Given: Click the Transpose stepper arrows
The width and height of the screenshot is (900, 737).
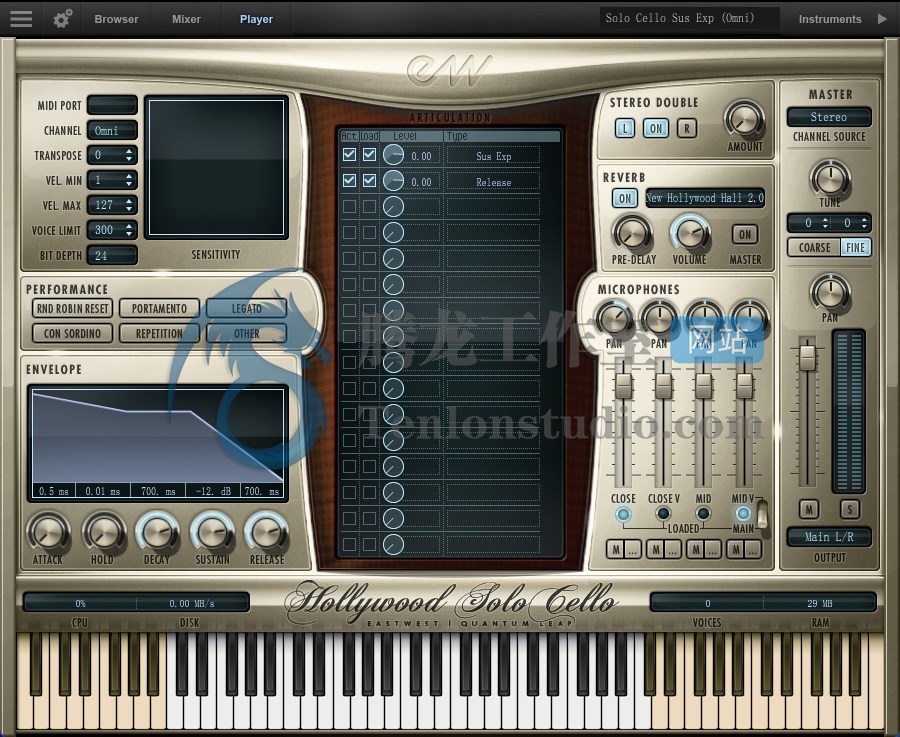Looking at the screenshot, I should coord(129,155).
